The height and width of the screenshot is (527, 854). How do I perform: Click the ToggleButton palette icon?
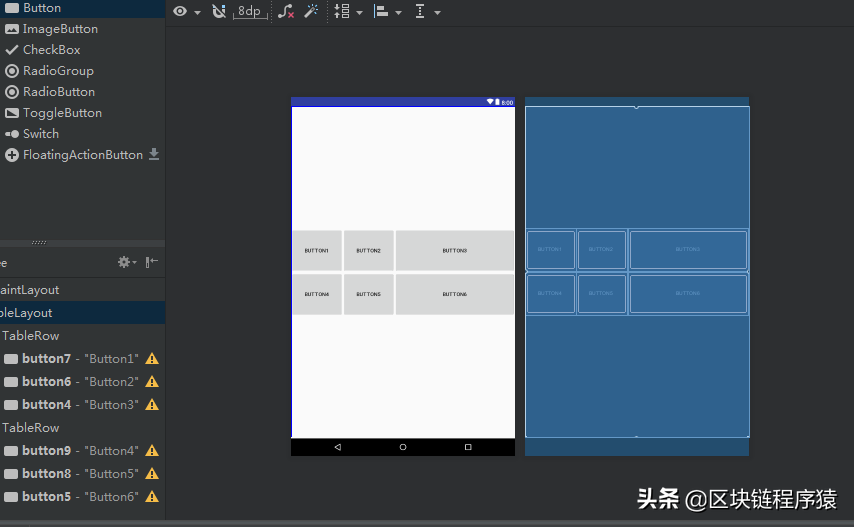click(x=11, y=113)
